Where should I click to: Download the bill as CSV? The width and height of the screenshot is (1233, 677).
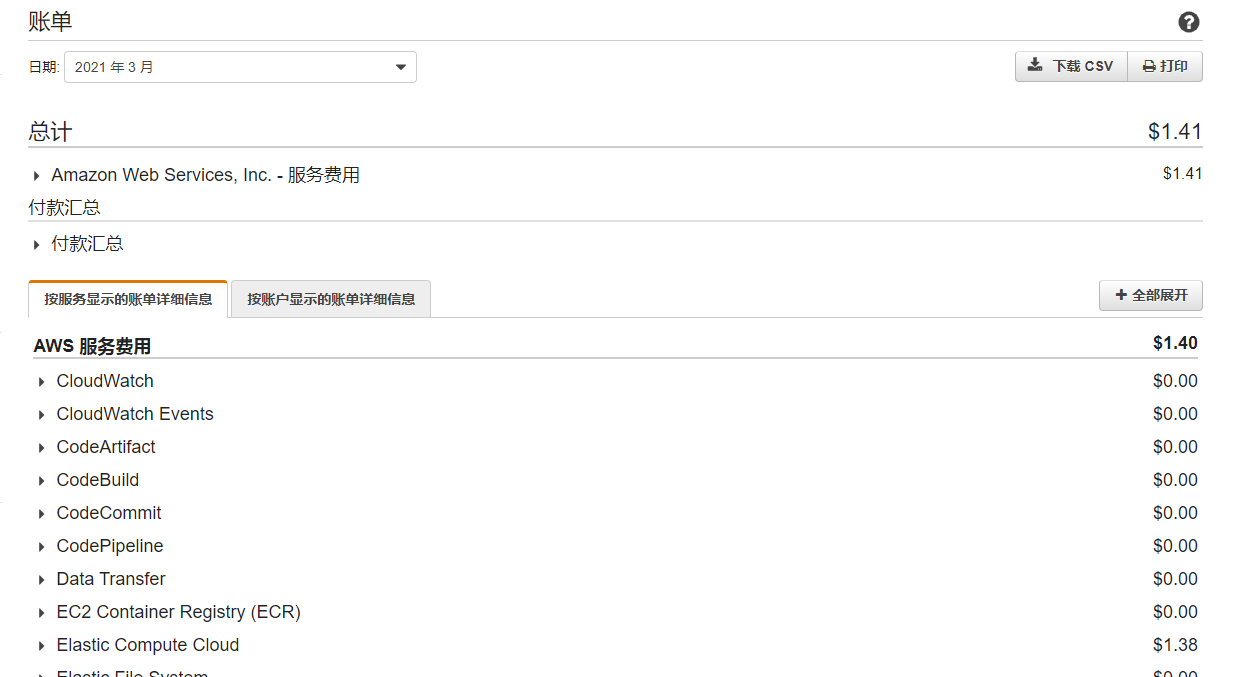pos(1071,66)
